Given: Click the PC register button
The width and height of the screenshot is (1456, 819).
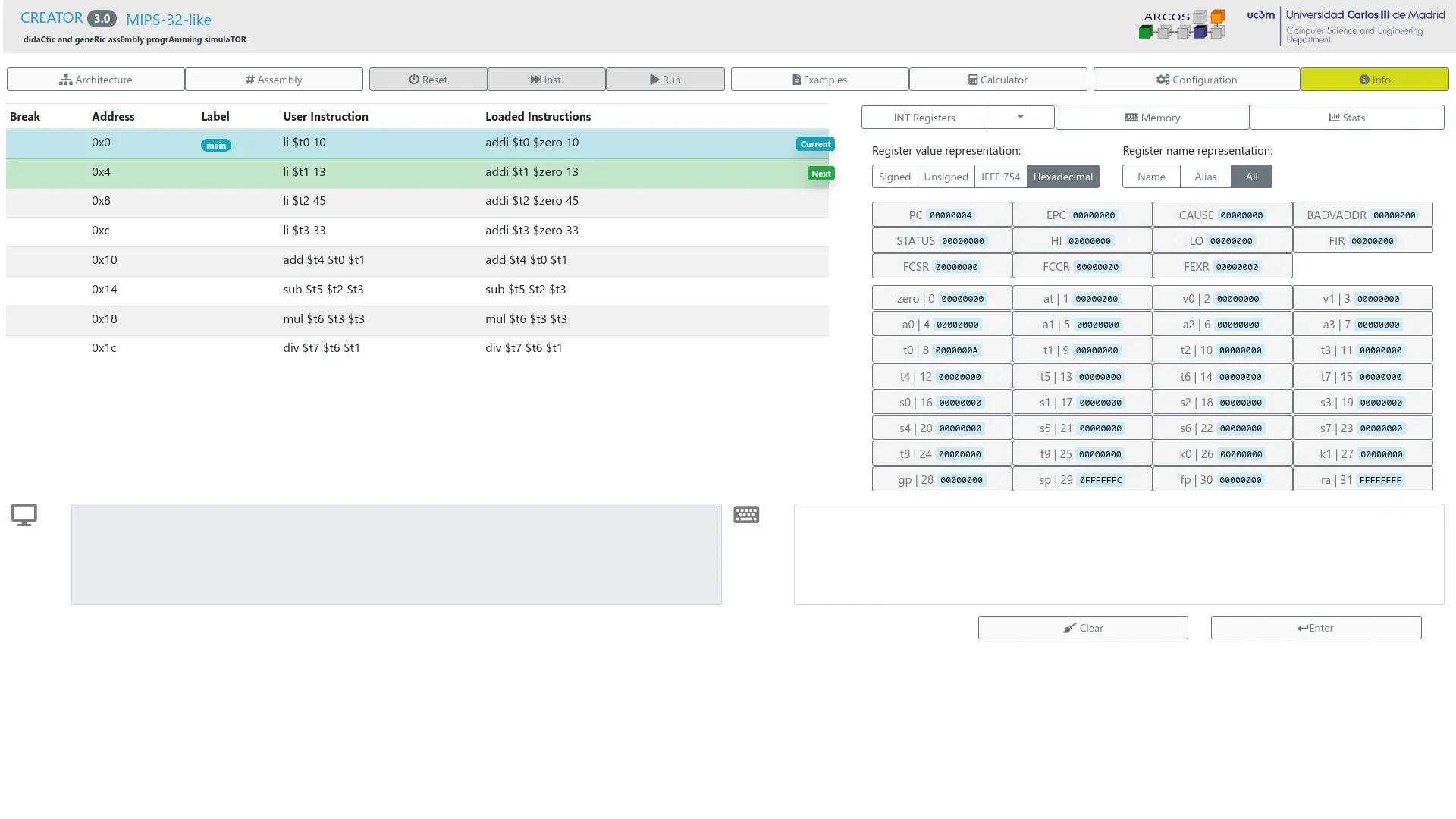Looking at the screenshot, I should point(942,215).
